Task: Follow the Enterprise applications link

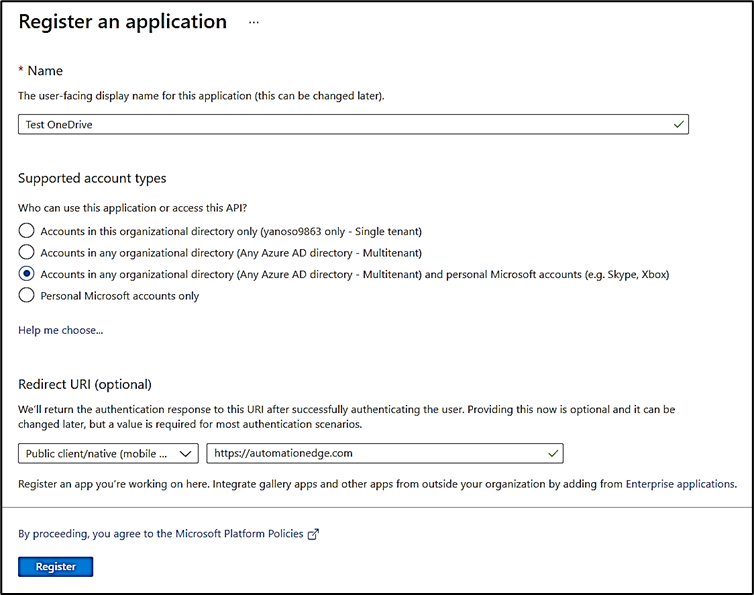Action: (x=680, y=484)
